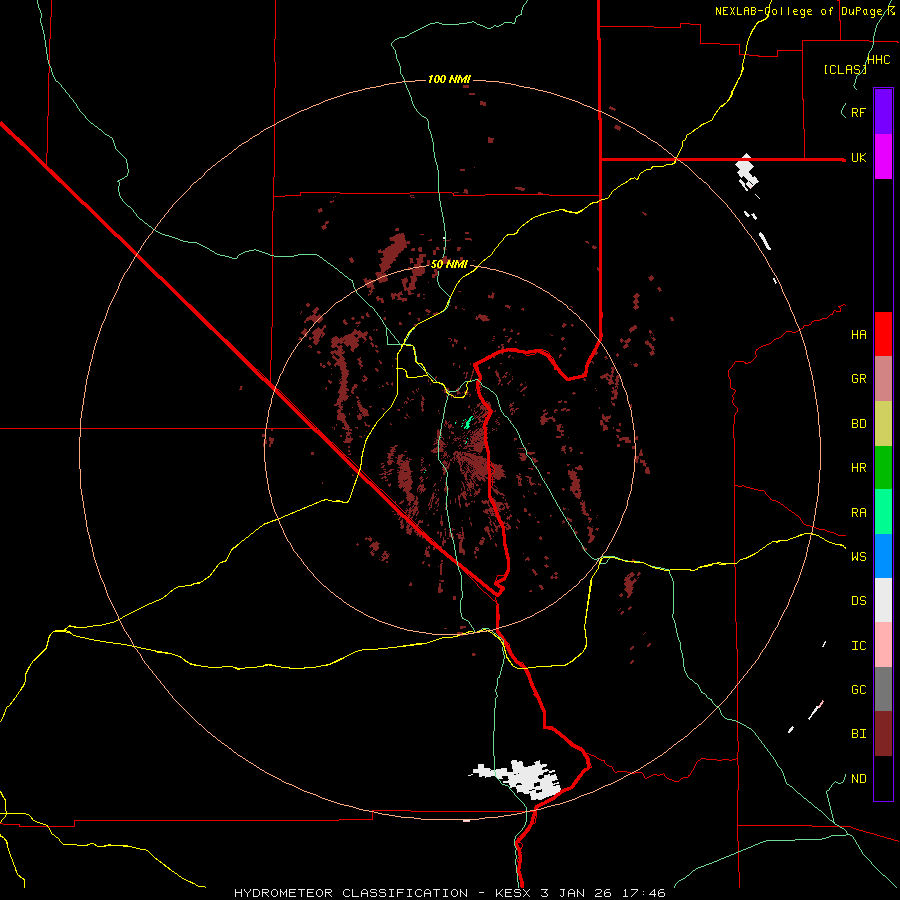Click the 3 JAN 26 date text
The image size is (900, 900).
(578, 893)
